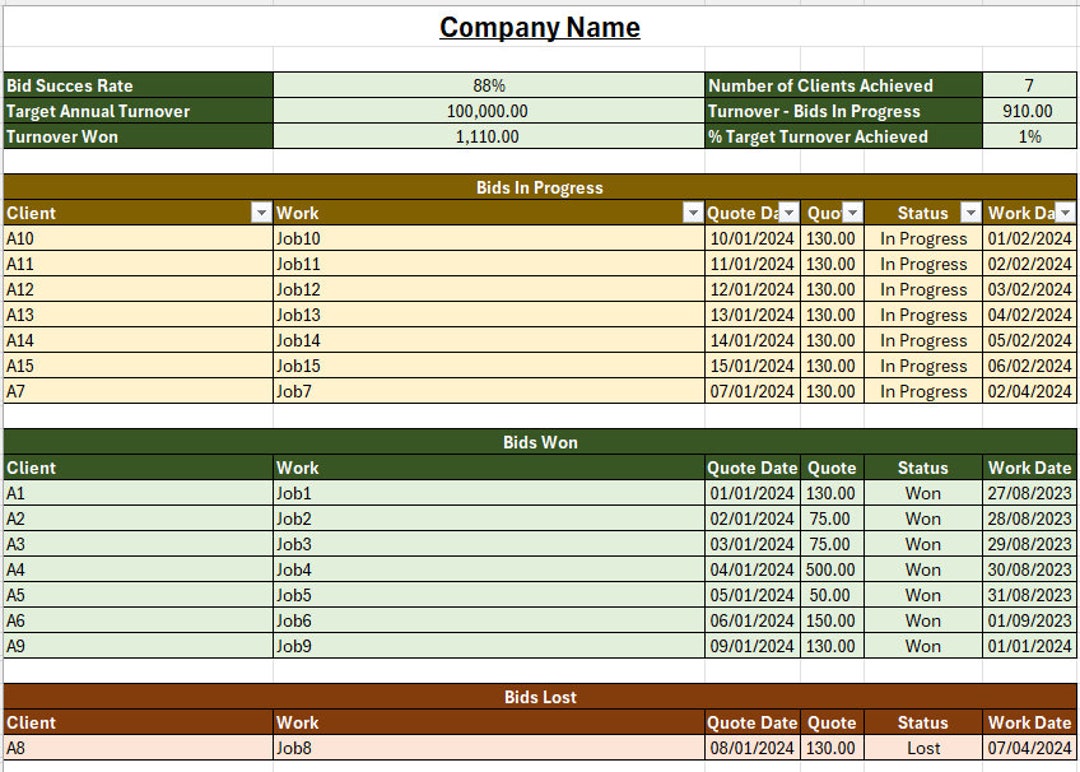Select client A8 in the Bids Lost table
The width and height of the screenshot is (1080, 772).
(x=135, y=747)
